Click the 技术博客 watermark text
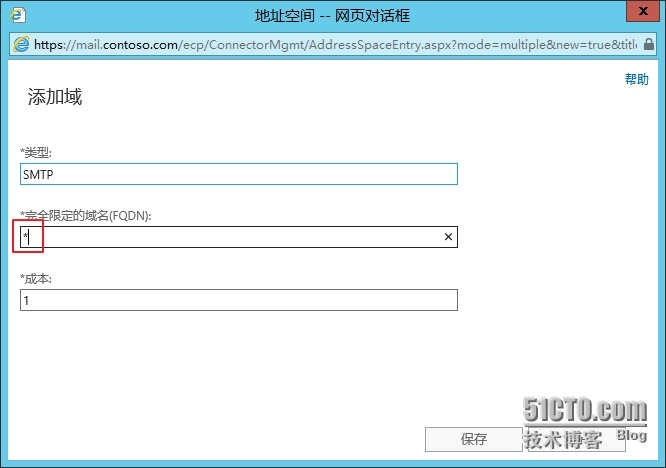Image resolution: width=666 pixels, height=468 pixels. [564, 441]
